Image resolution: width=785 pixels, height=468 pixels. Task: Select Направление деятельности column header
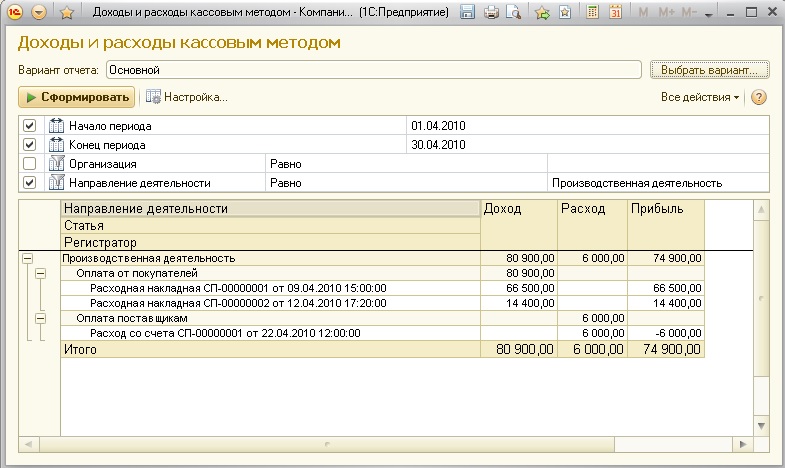click(270, 209)
